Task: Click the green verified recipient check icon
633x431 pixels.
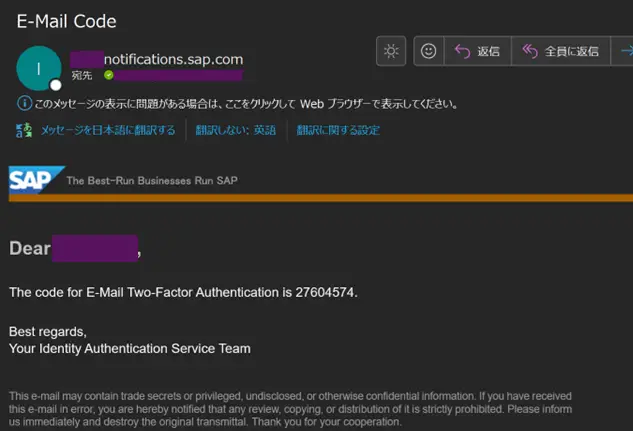Action: pos(109,75)
